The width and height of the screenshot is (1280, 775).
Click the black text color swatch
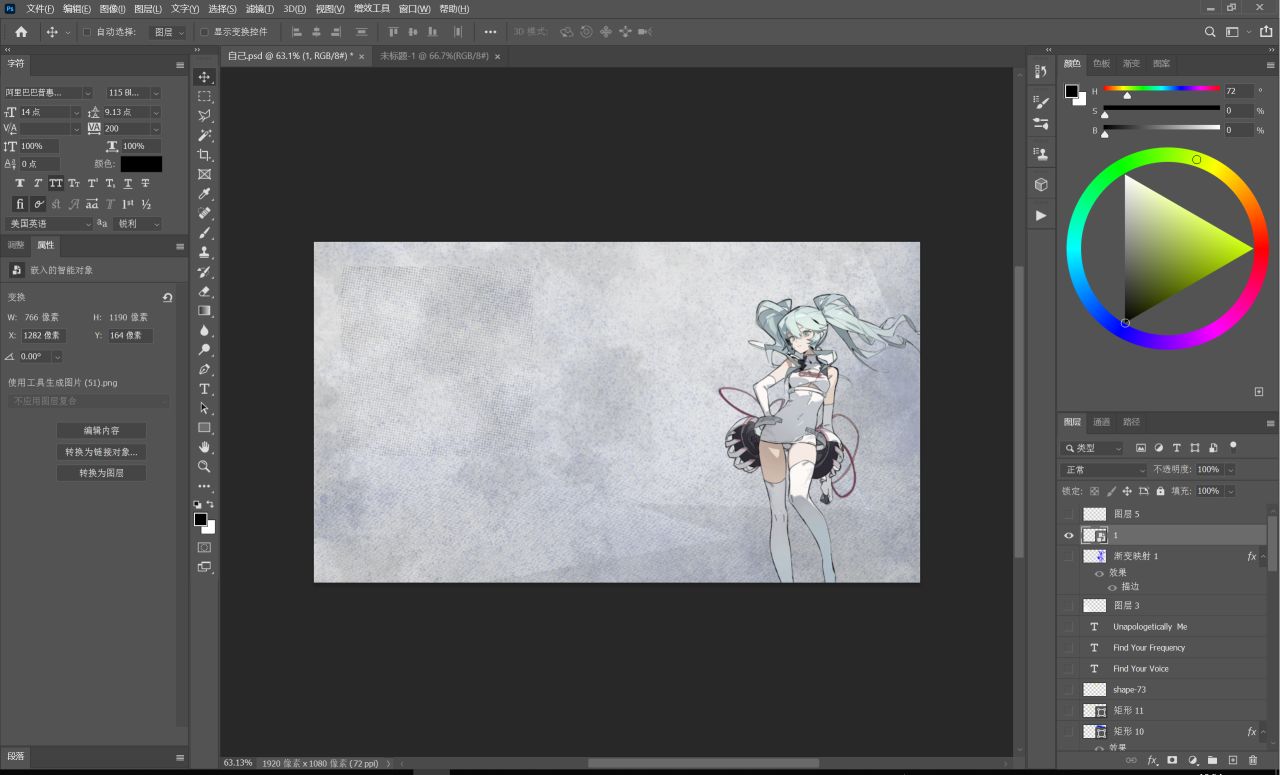(141, 164)
